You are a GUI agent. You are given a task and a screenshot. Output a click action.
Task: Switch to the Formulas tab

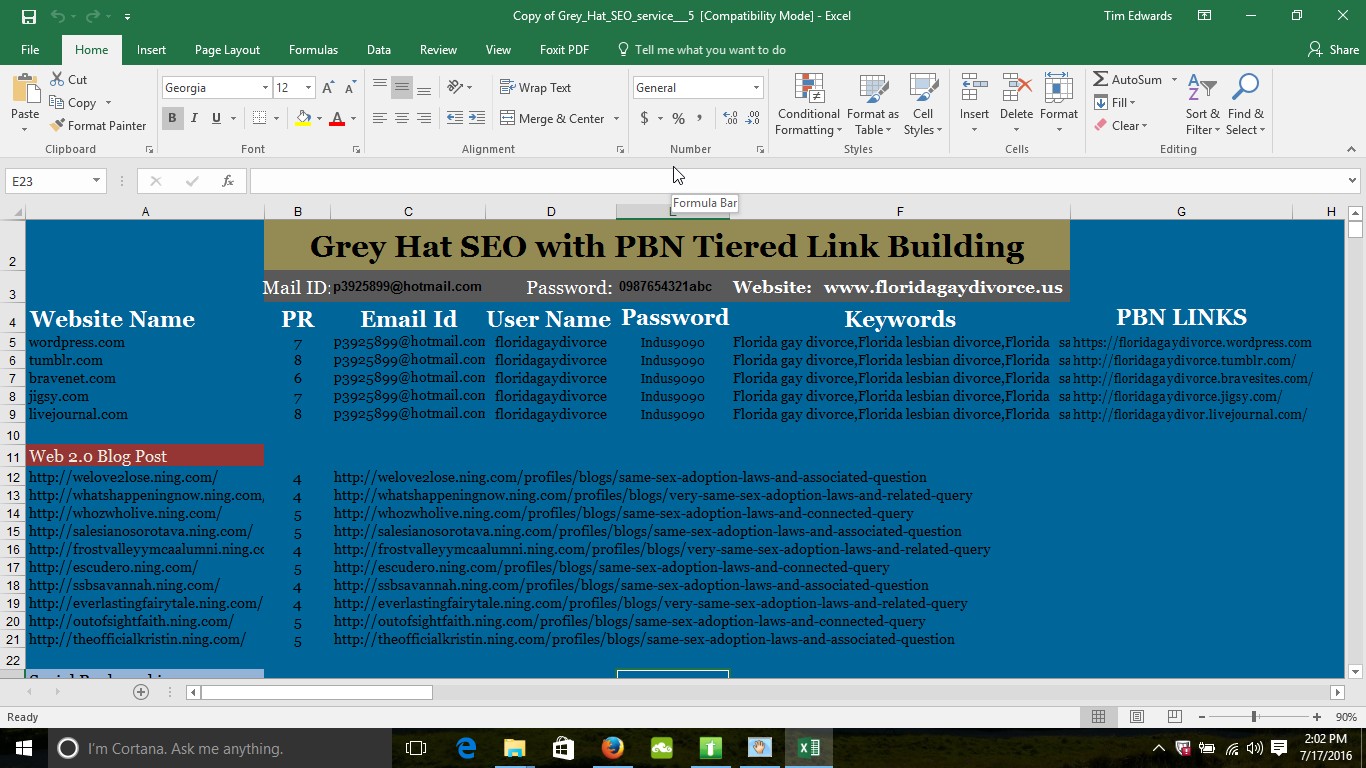[313, 49]
